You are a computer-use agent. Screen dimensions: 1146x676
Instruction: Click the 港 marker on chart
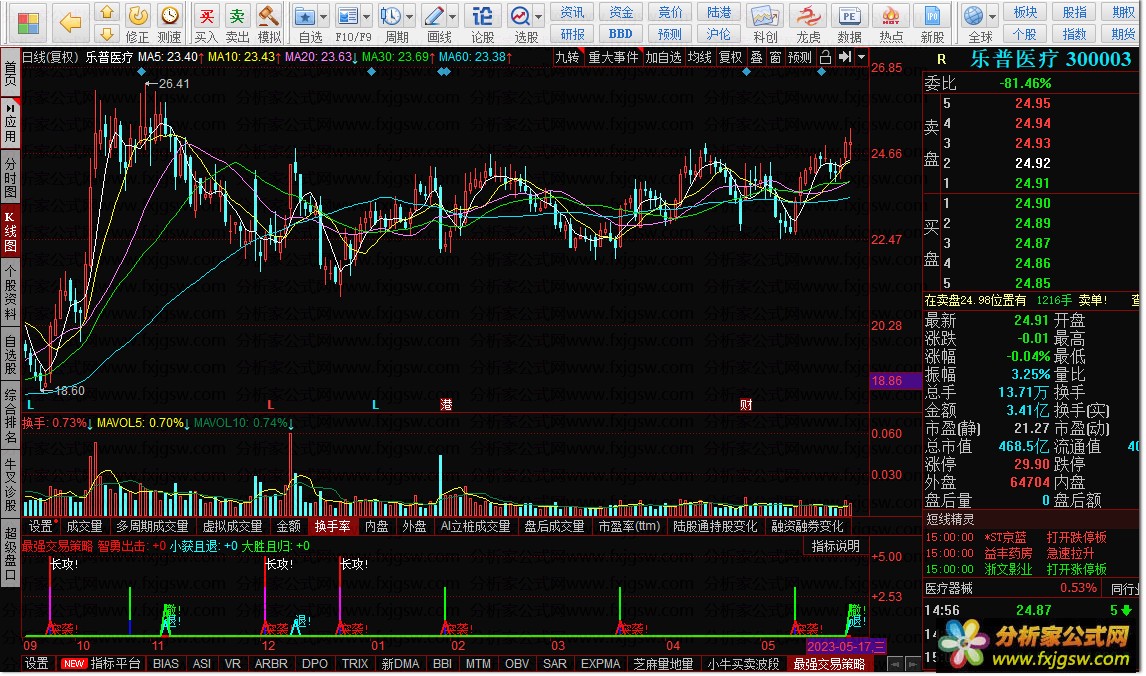tap(446, 404)
